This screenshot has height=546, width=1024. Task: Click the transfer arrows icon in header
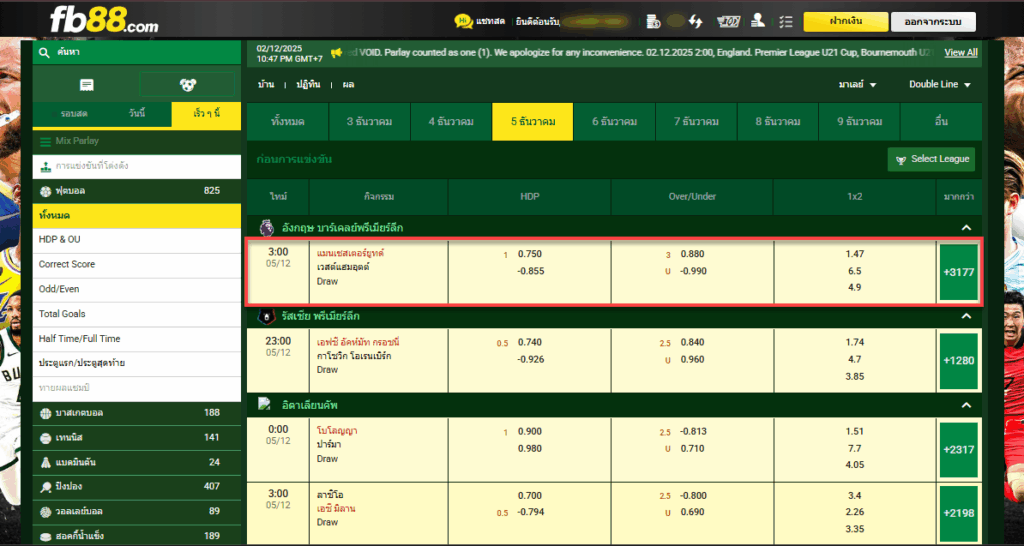696,22
